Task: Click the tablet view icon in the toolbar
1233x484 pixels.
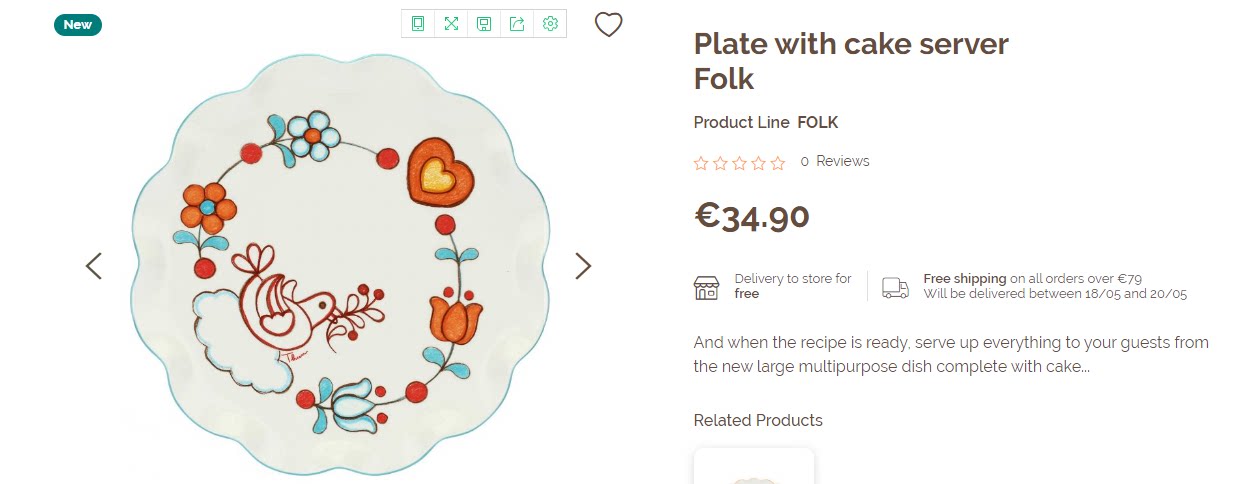Action: pos(418,24)
